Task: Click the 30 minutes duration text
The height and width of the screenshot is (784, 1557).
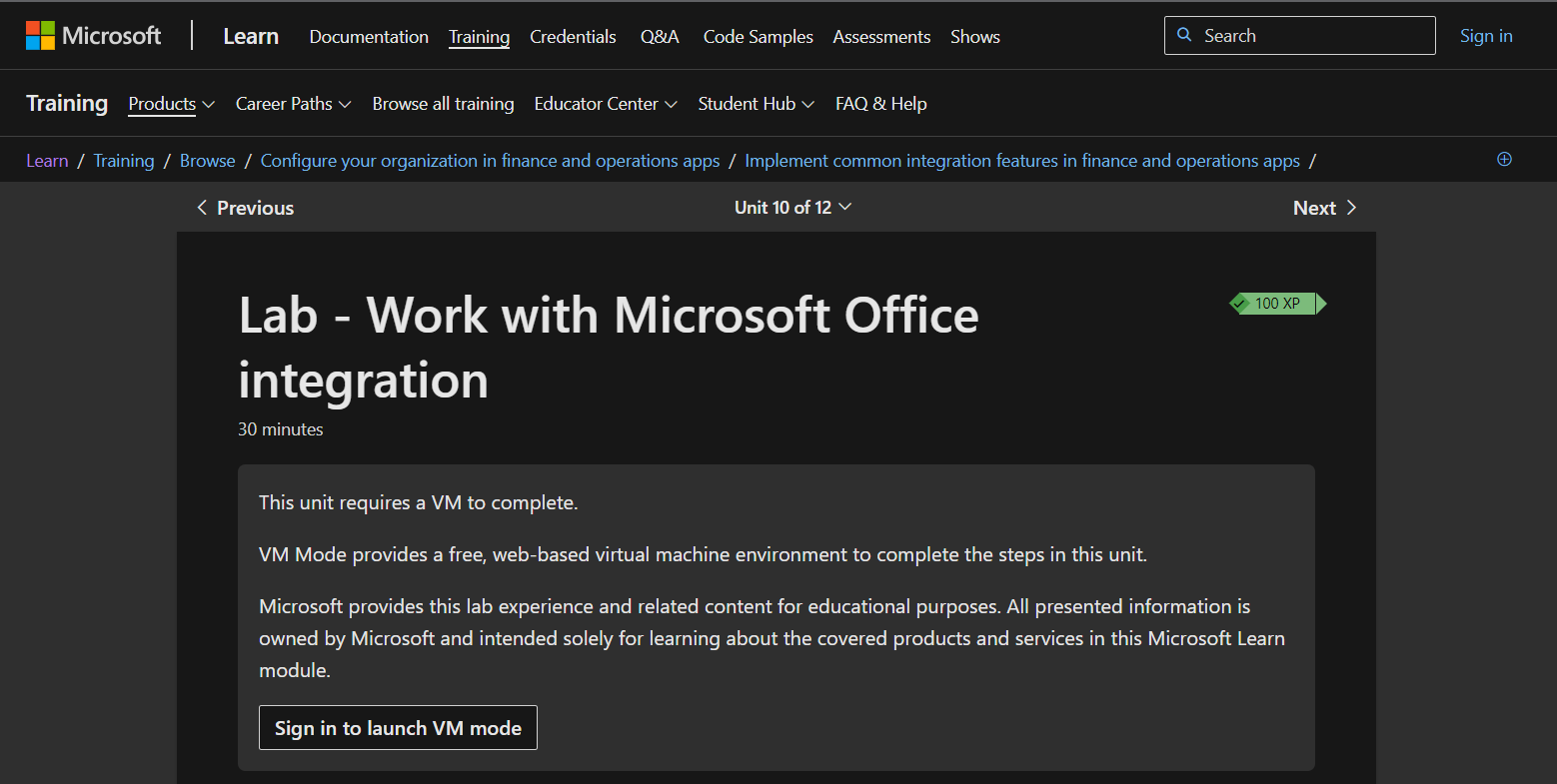Action: pos(281,429)
